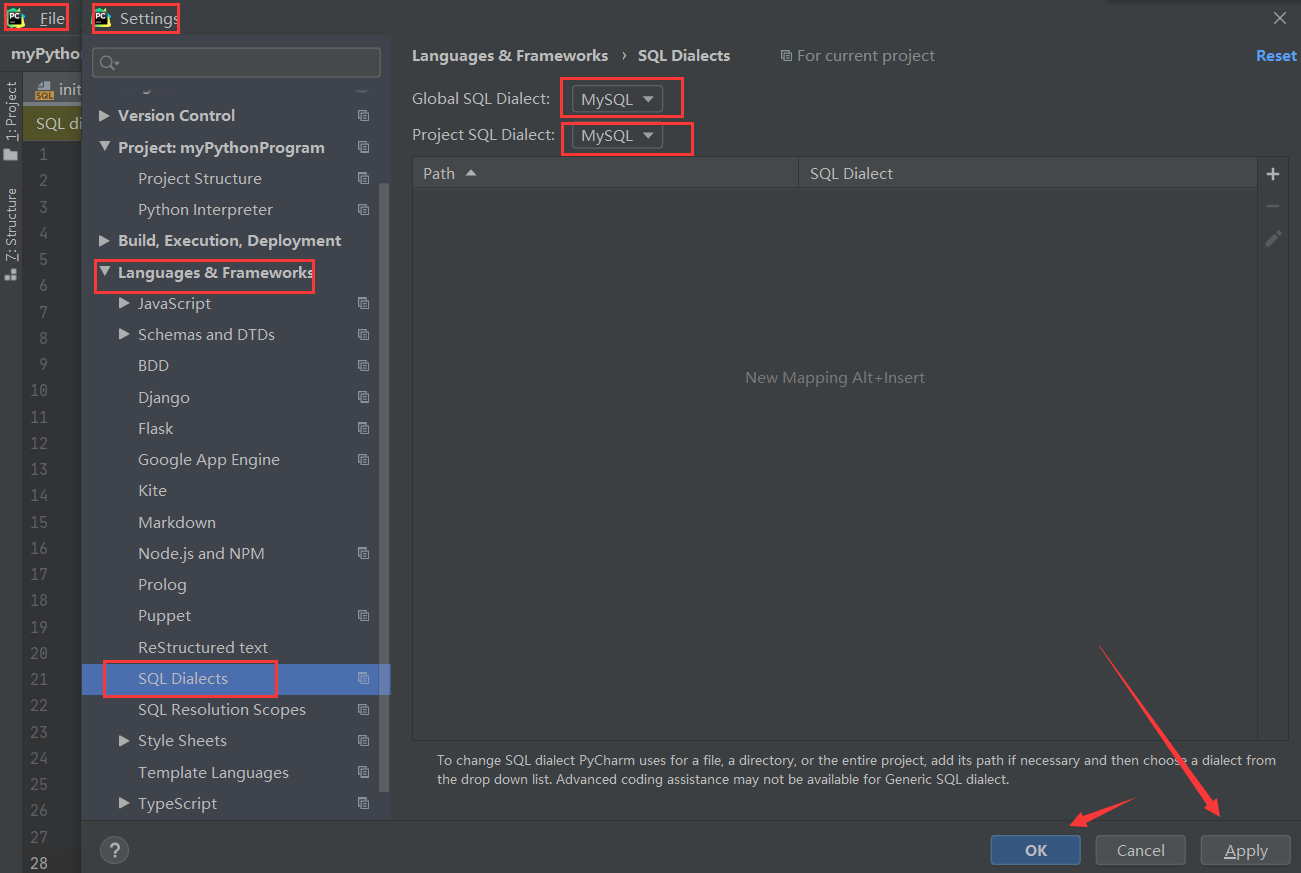
Task: Click the project-level icon beside Django
Action: pos(363,397)
